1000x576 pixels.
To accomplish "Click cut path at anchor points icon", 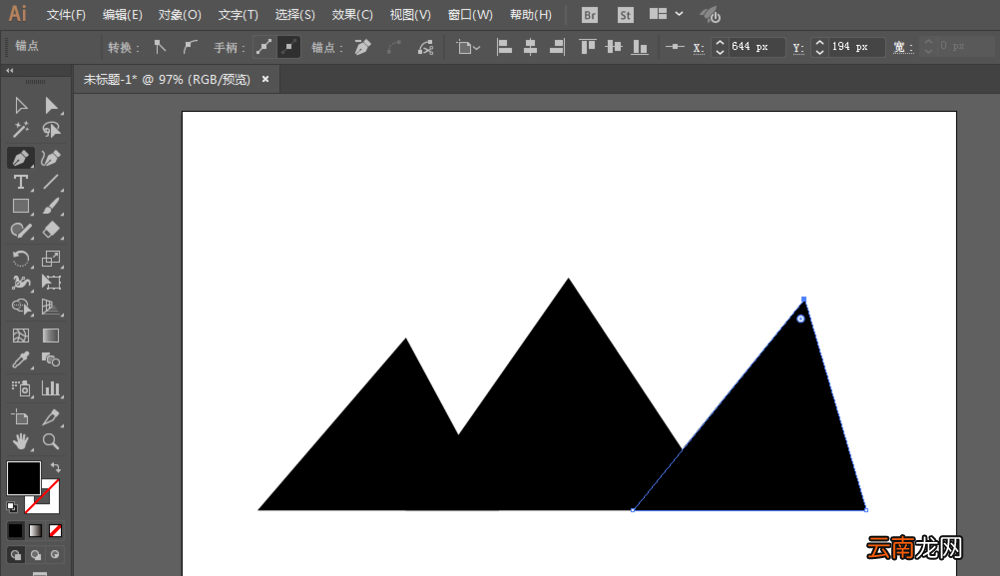I will click(425, 47).
